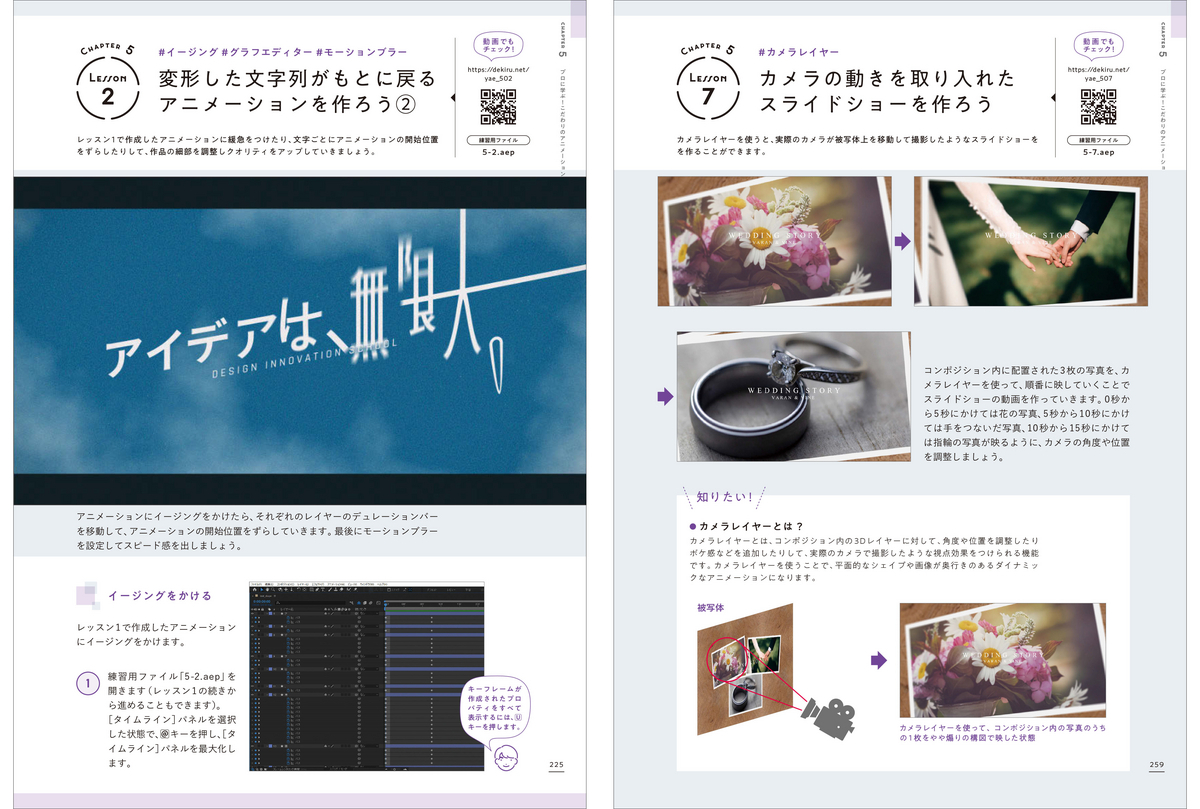Click the Home icon at the toolbar's left edge
This screenshot has height=809, width=1200.
[254, 589]
